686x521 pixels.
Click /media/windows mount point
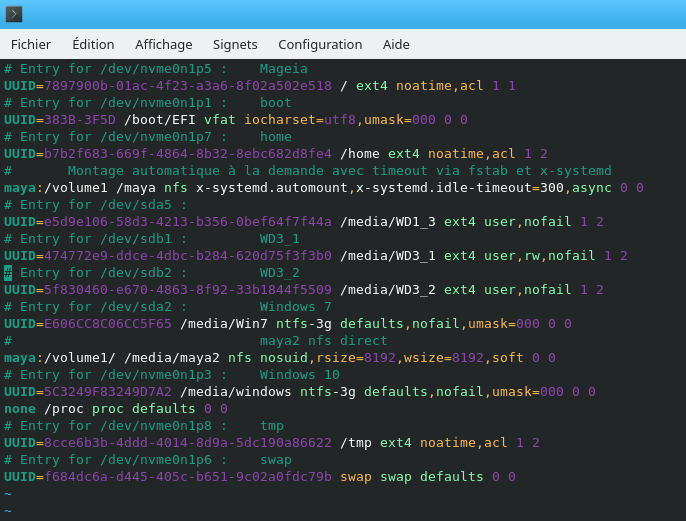[x=235, y=392]
